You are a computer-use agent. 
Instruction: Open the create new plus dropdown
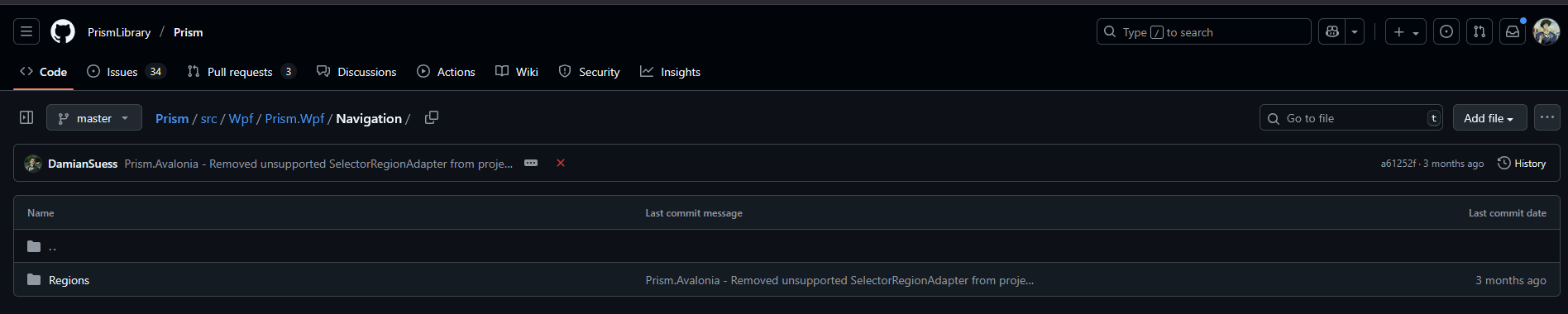point(1406,32)
